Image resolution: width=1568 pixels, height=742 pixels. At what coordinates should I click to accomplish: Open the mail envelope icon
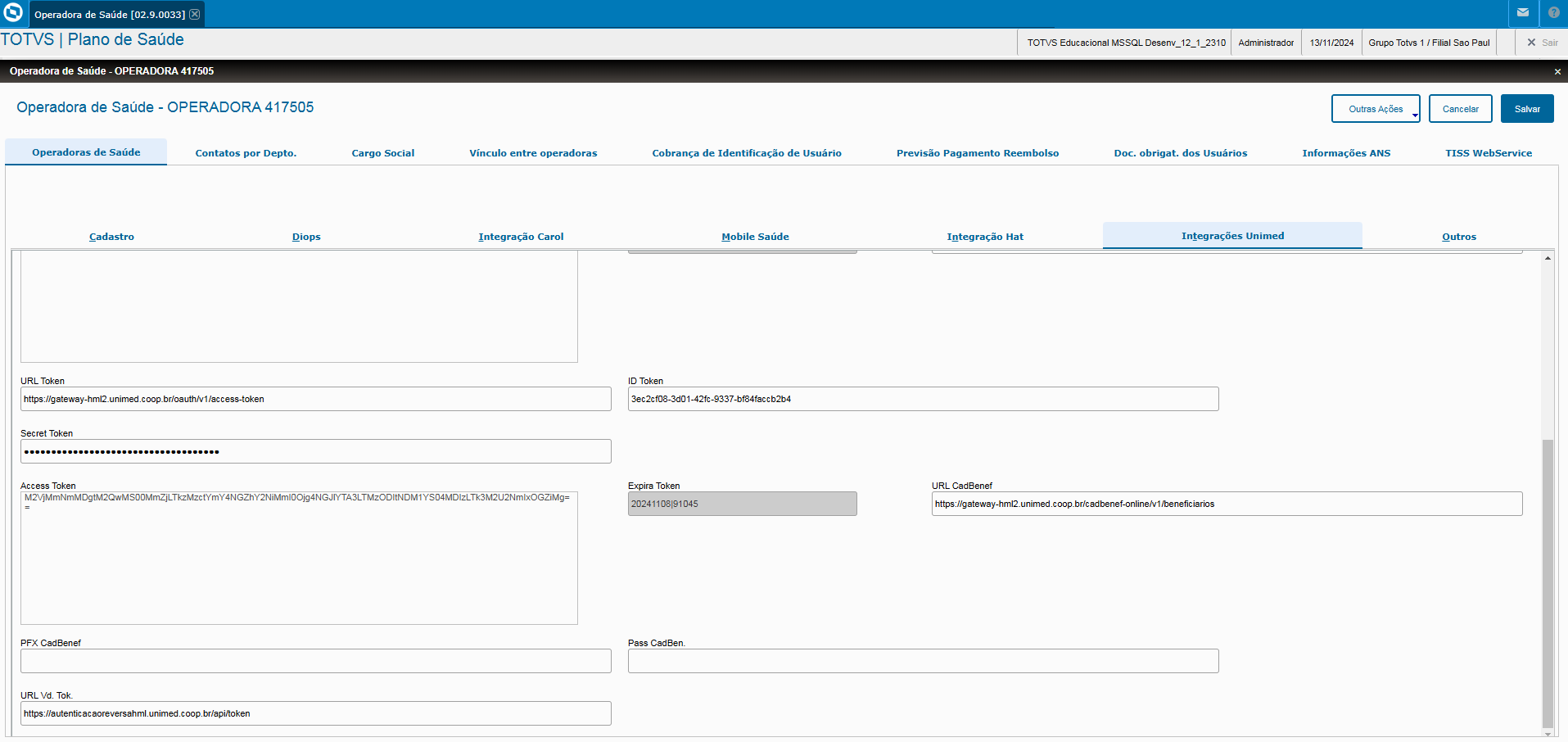1523,13
